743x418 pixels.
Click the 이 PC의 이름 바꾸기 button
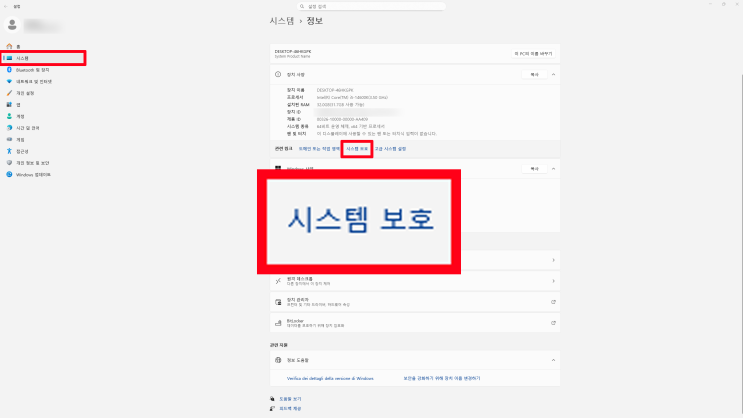534,54
